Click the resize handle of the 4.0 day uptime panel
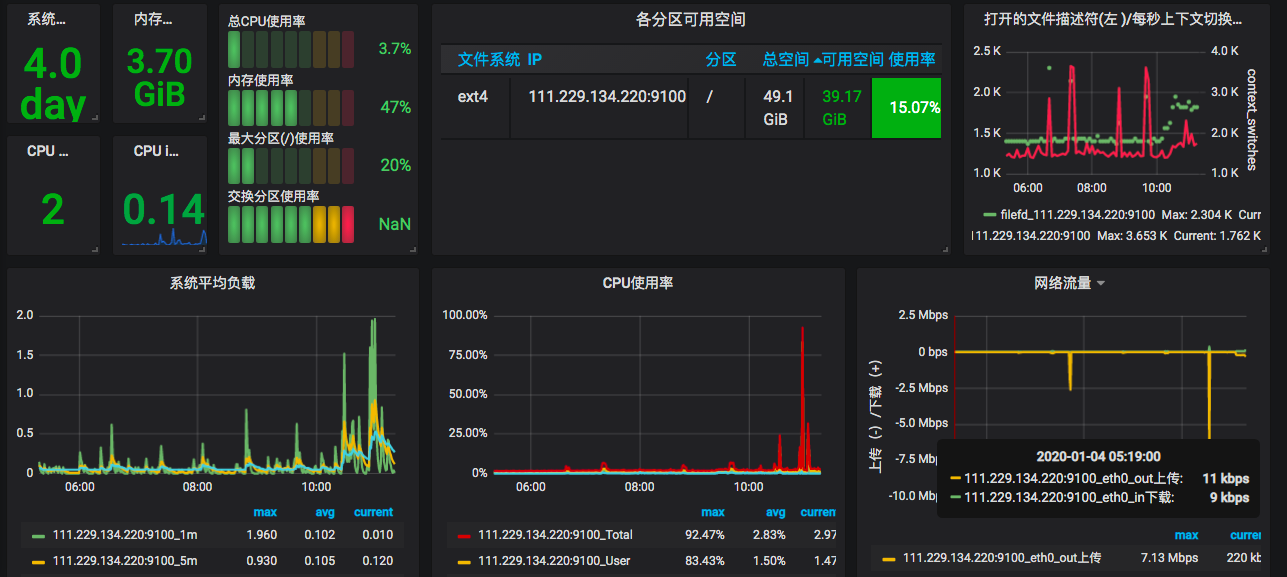1287x577 pixels. (x=94, y=118)
